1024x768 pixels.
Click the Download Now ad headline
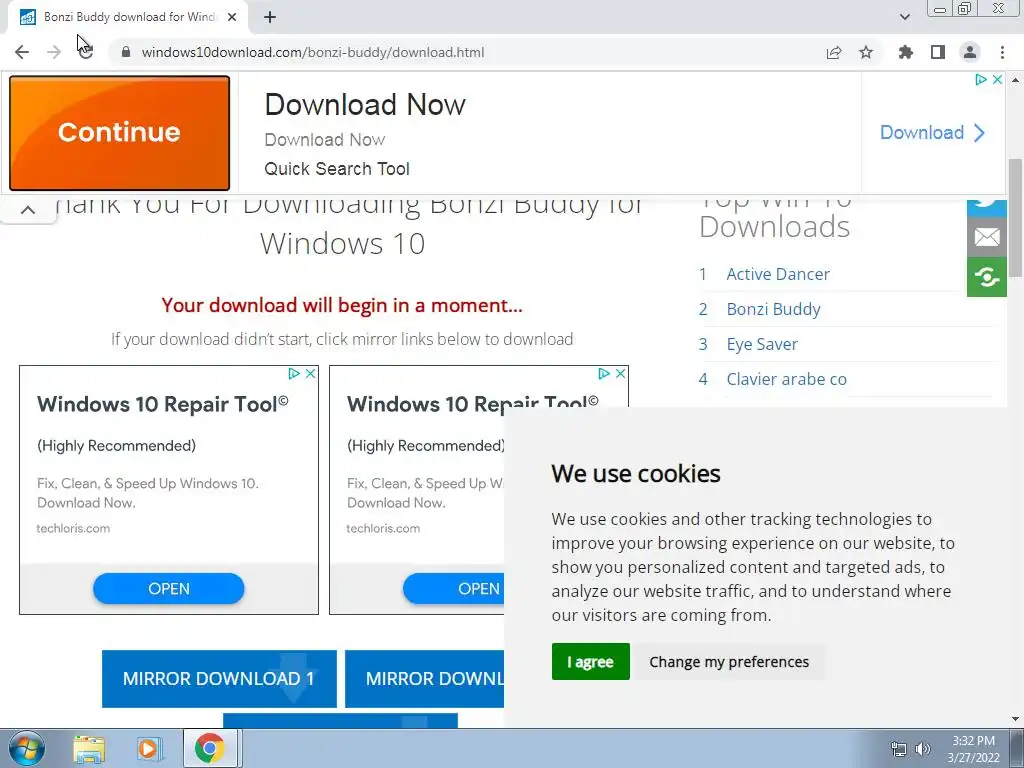[365, 104]
